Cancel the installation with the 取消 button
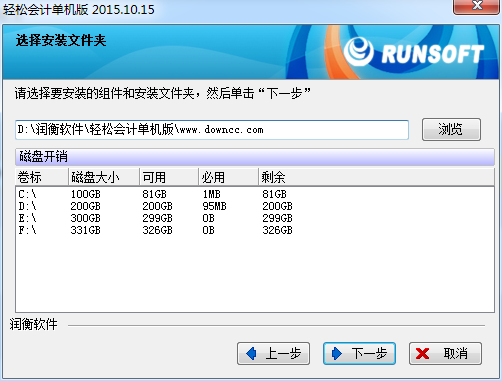 coord(445,353)
